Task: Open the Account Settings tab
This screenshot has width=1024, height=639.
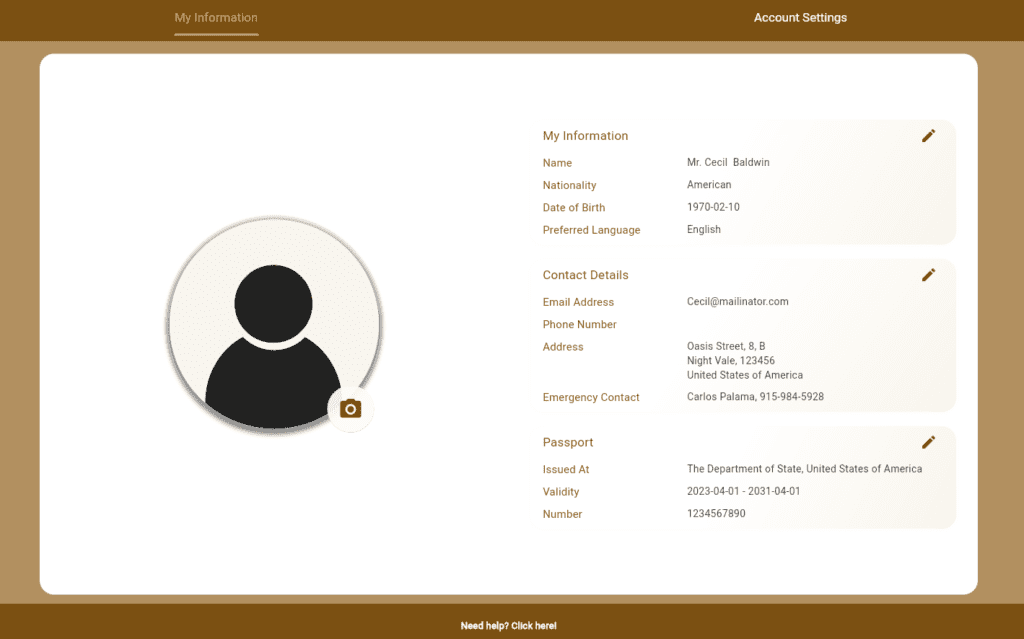Action: pyautogui.click(x=800, y=18)
